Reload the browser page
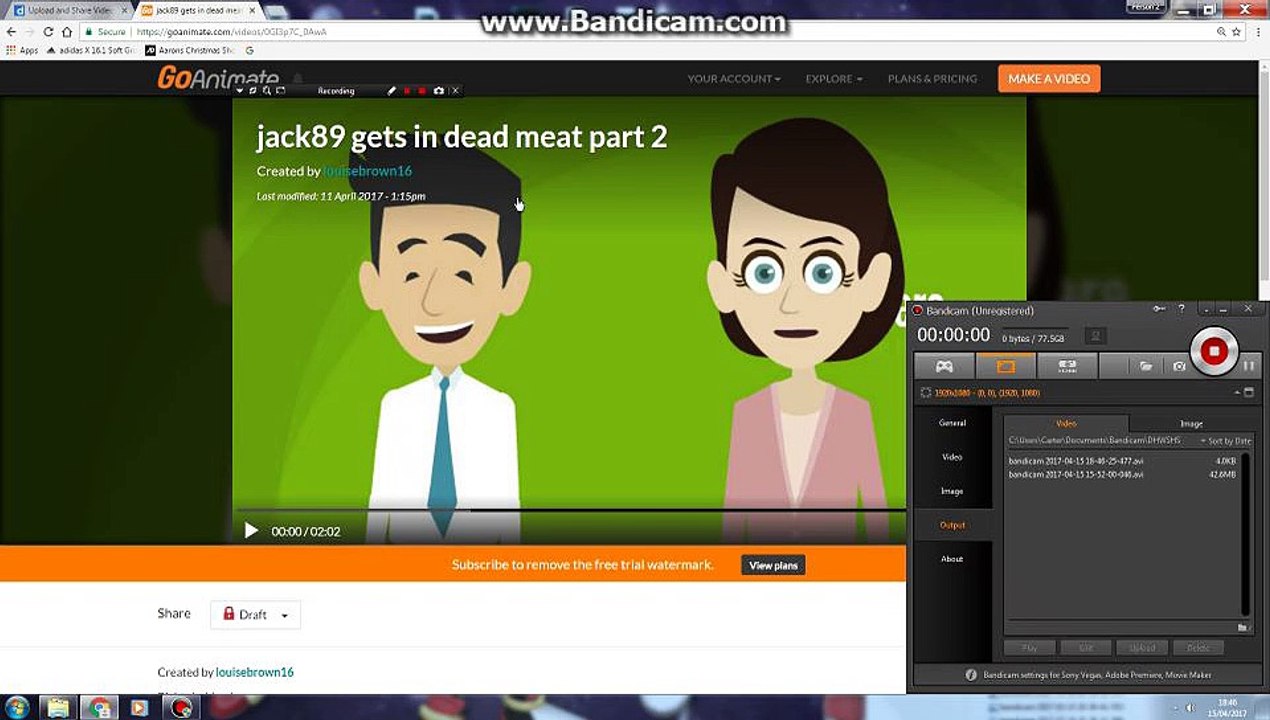Screen dimensions: 1270x720 (48, 32)
